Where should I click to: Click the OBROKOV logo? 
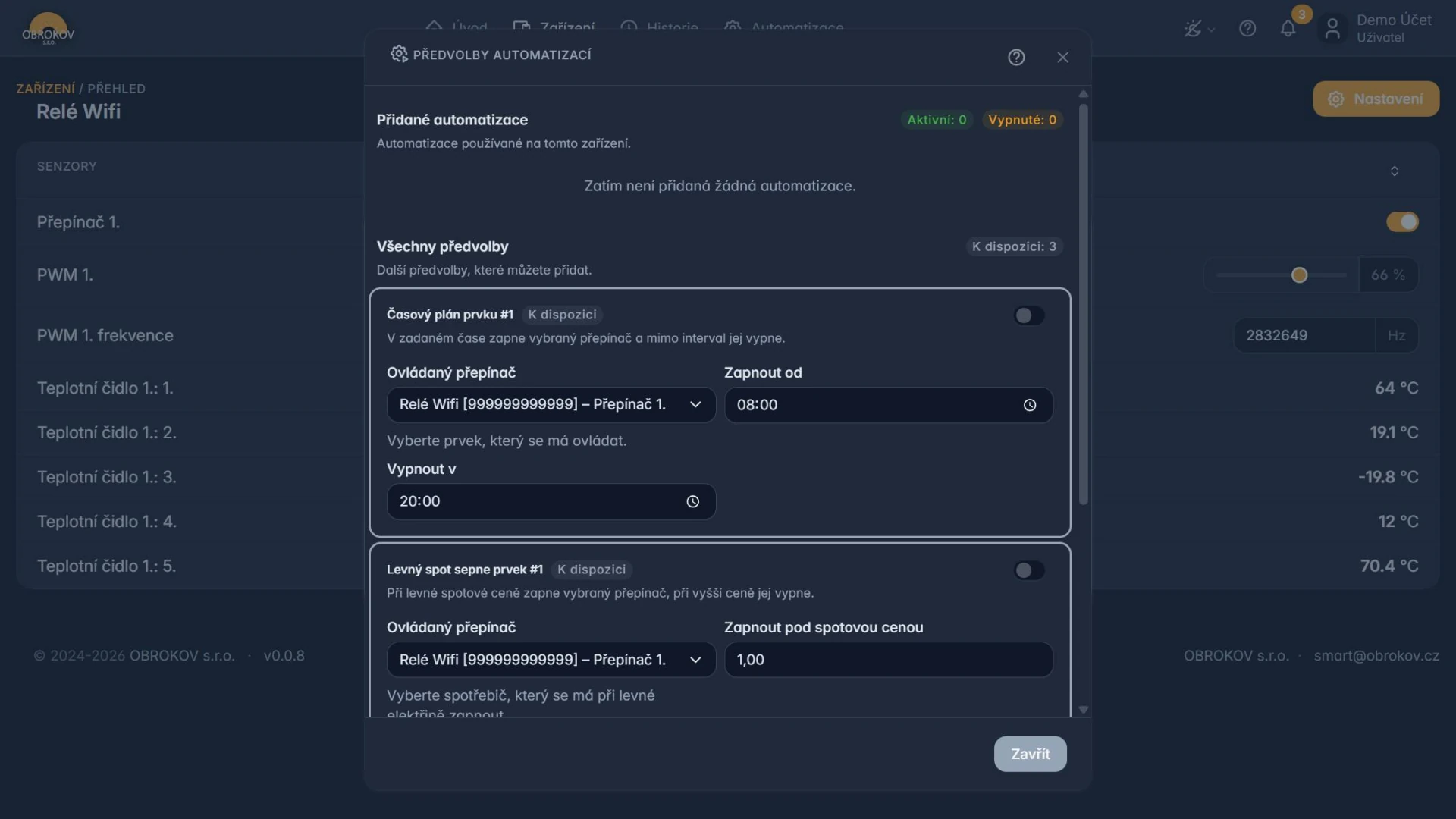(x=49, y=30)
